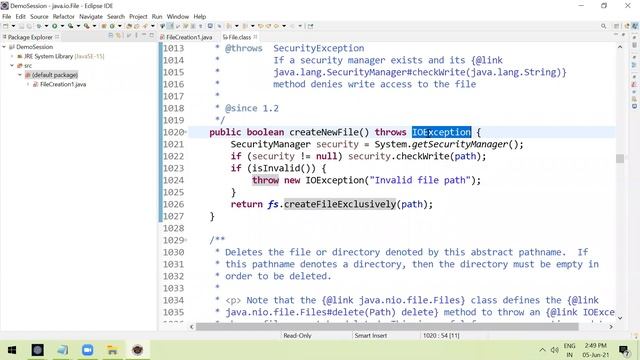Open the Run configurations dropdown arrow
640x360 pixels.
[x=62, y=26]
